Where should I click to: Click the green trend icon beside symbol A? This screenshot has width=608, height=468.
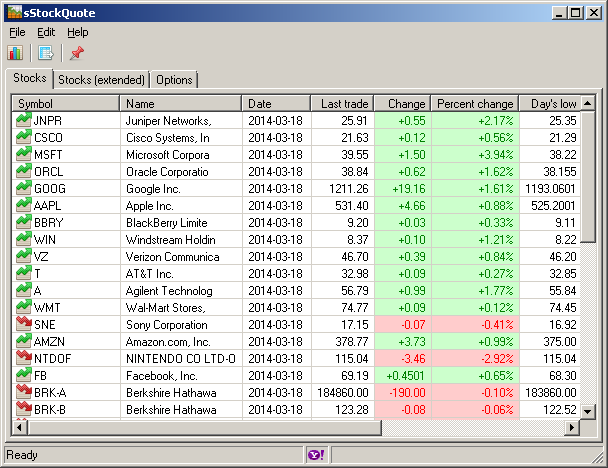point(24,290)
